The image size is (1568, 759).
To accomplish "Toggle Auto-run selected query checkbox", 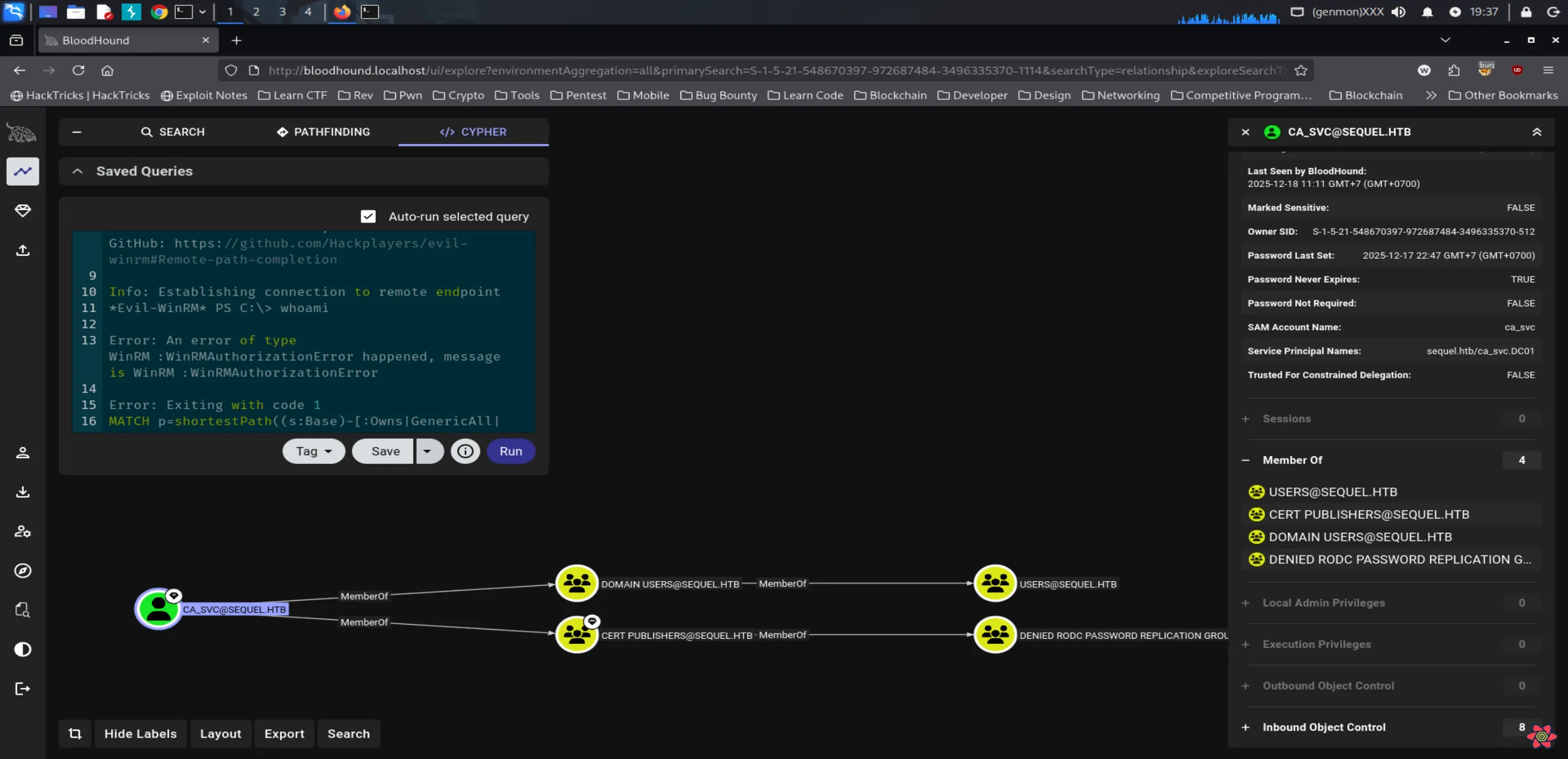I will coord(368,216).
